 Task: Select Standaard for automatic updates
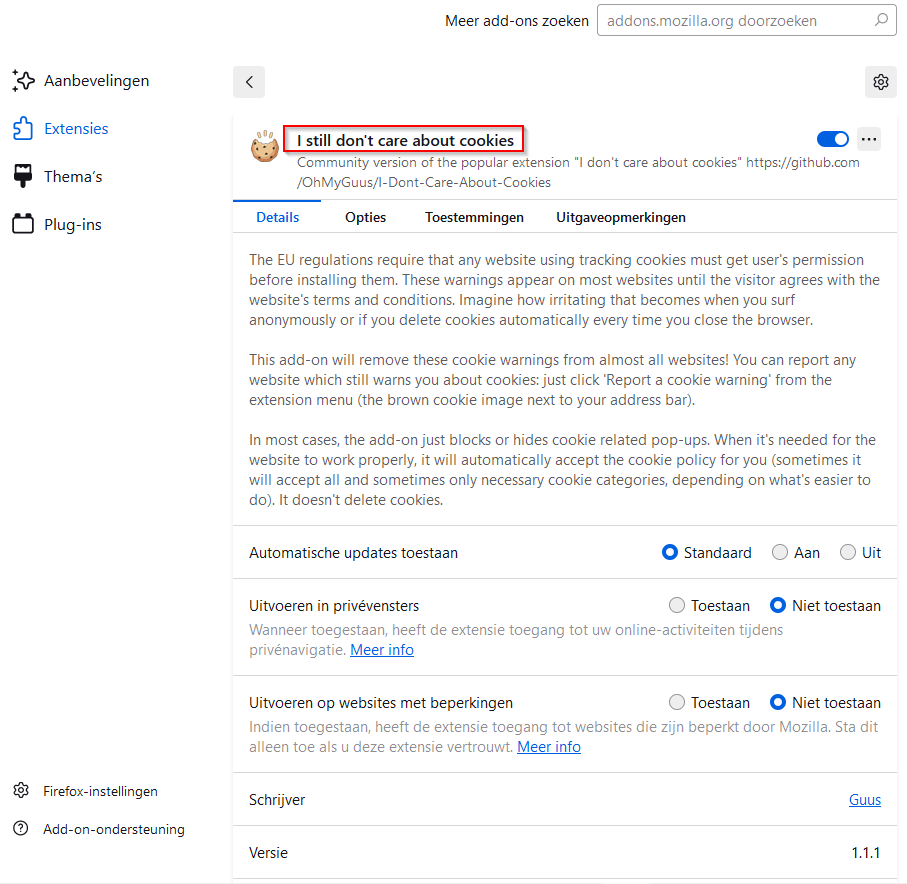(669, 552)
